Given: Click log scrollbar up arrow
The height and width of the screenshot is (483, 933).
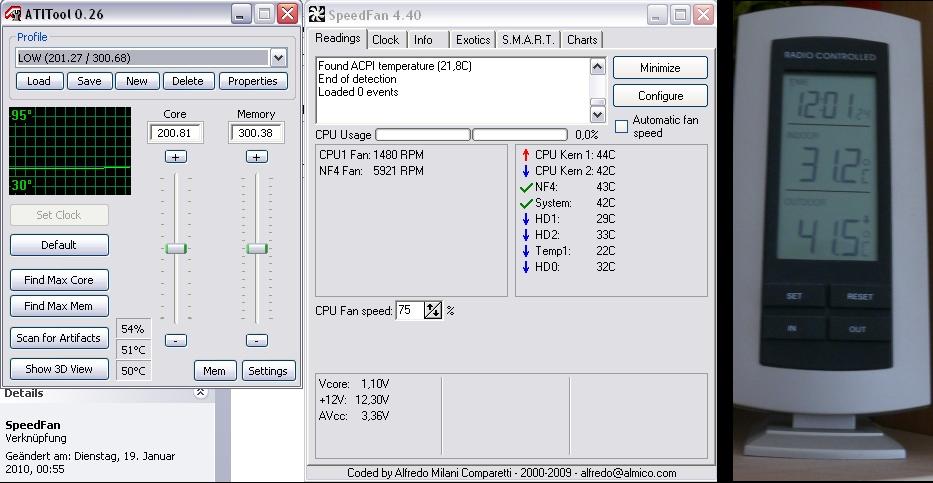Looking at the screenshot, I should [x=597, y=66].
